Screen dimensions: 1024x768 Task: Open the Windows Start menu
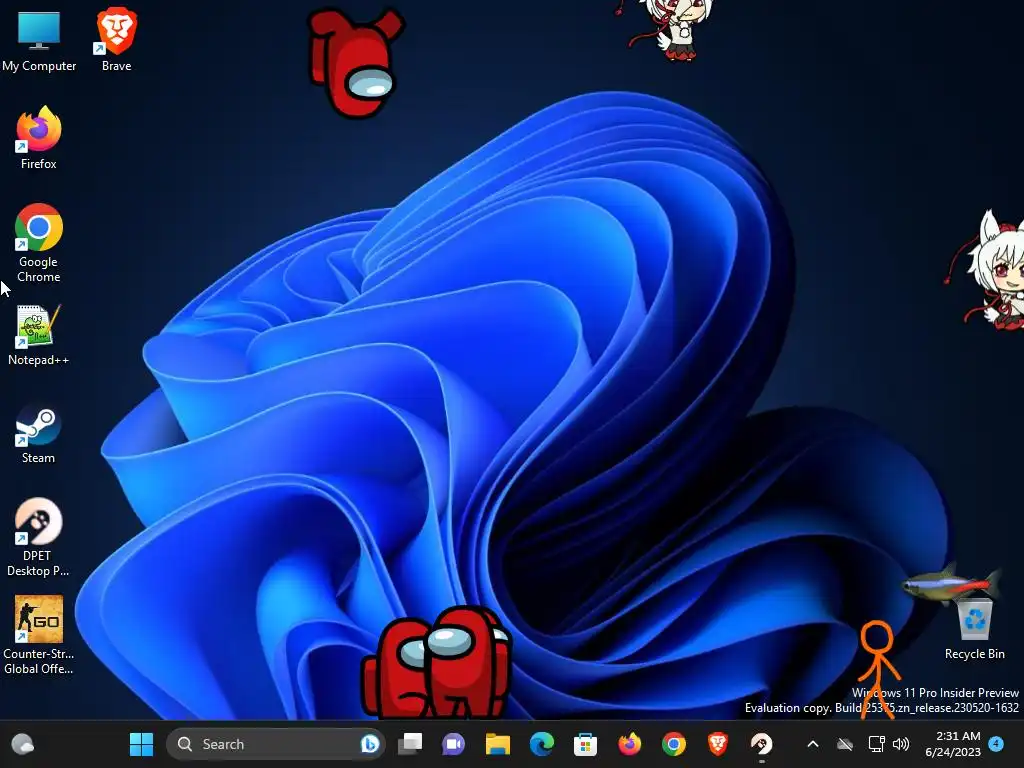pyautogui.click(x=141, y=744)
